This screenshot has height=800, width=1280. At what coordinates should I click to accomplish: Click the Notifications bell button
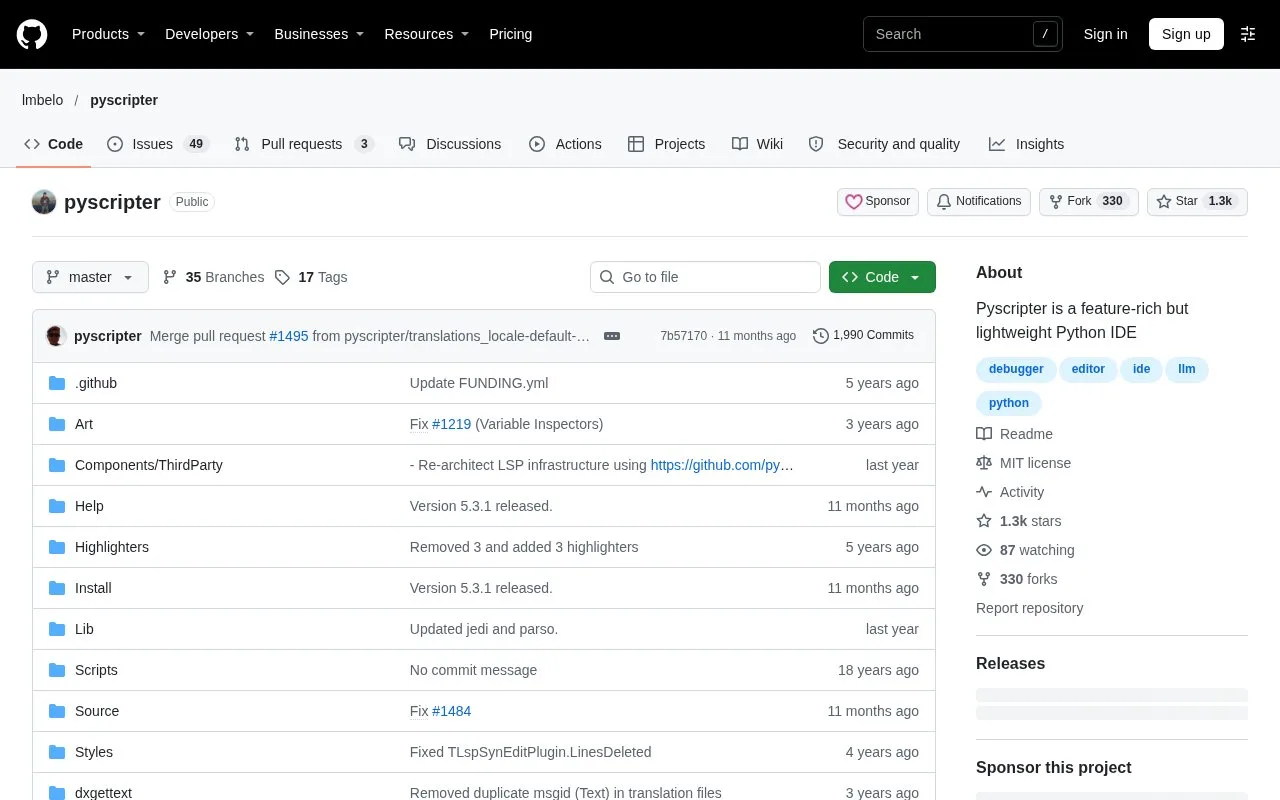[x=979, y=201]
